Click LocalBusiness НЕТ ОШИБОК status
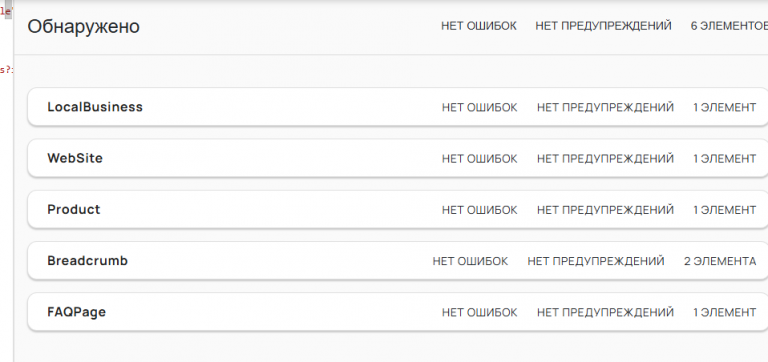 [480, 107]
